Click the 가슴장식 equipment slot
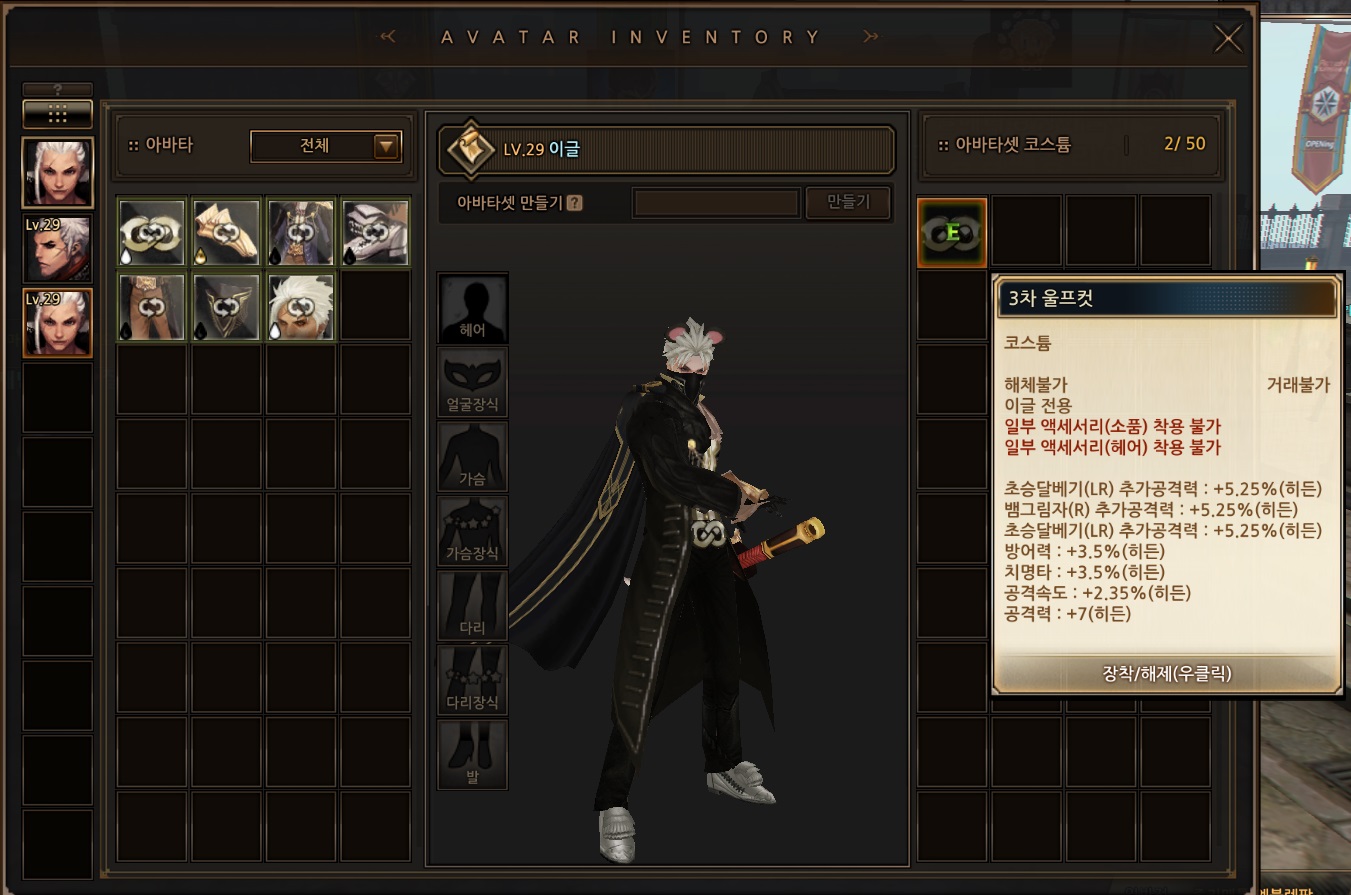This screenshot has width=1351, height=895. click(x=472, y=531)
